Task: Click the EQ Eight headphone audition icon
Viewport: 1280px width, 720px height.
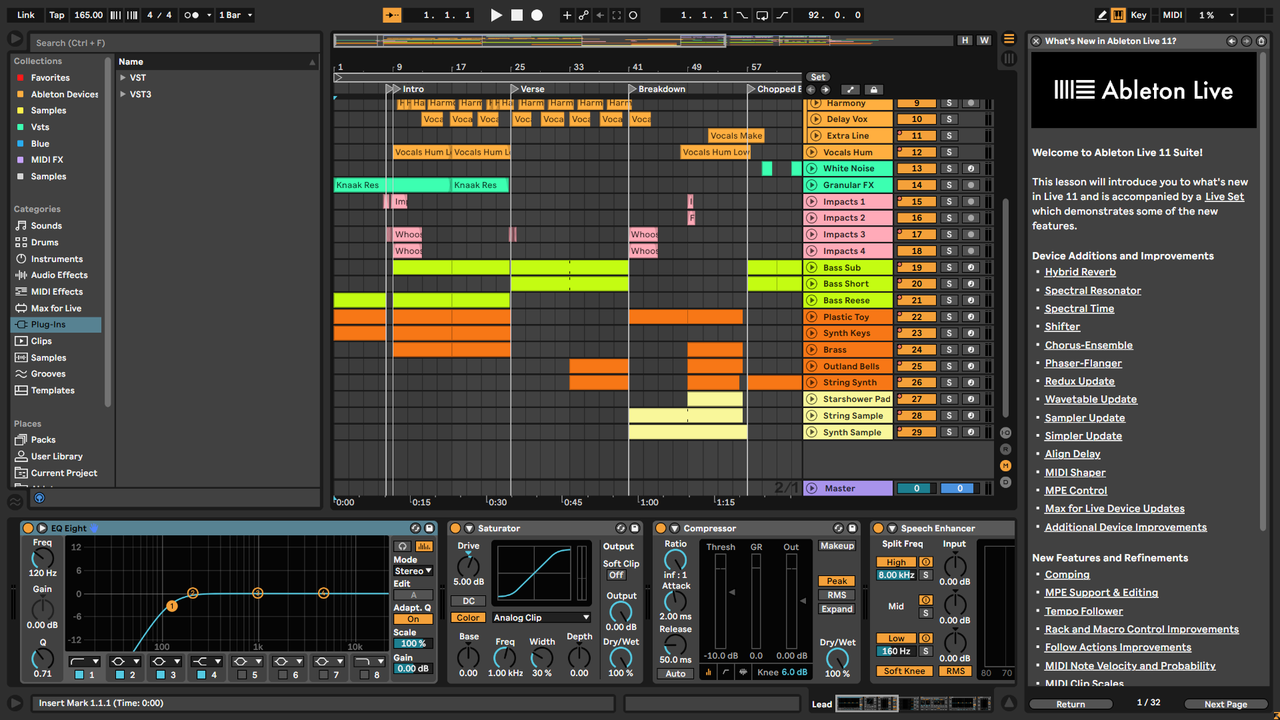Action: pyautogui.click(x=402, y=546)
